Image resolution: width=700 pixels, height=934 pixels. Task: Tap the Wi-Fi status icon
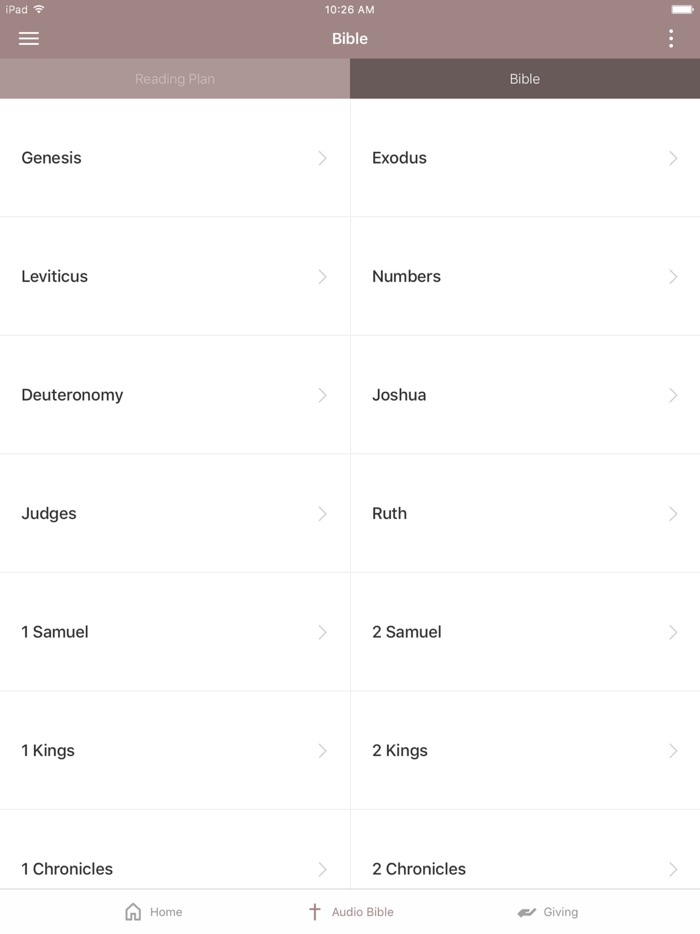click(39, 10)
